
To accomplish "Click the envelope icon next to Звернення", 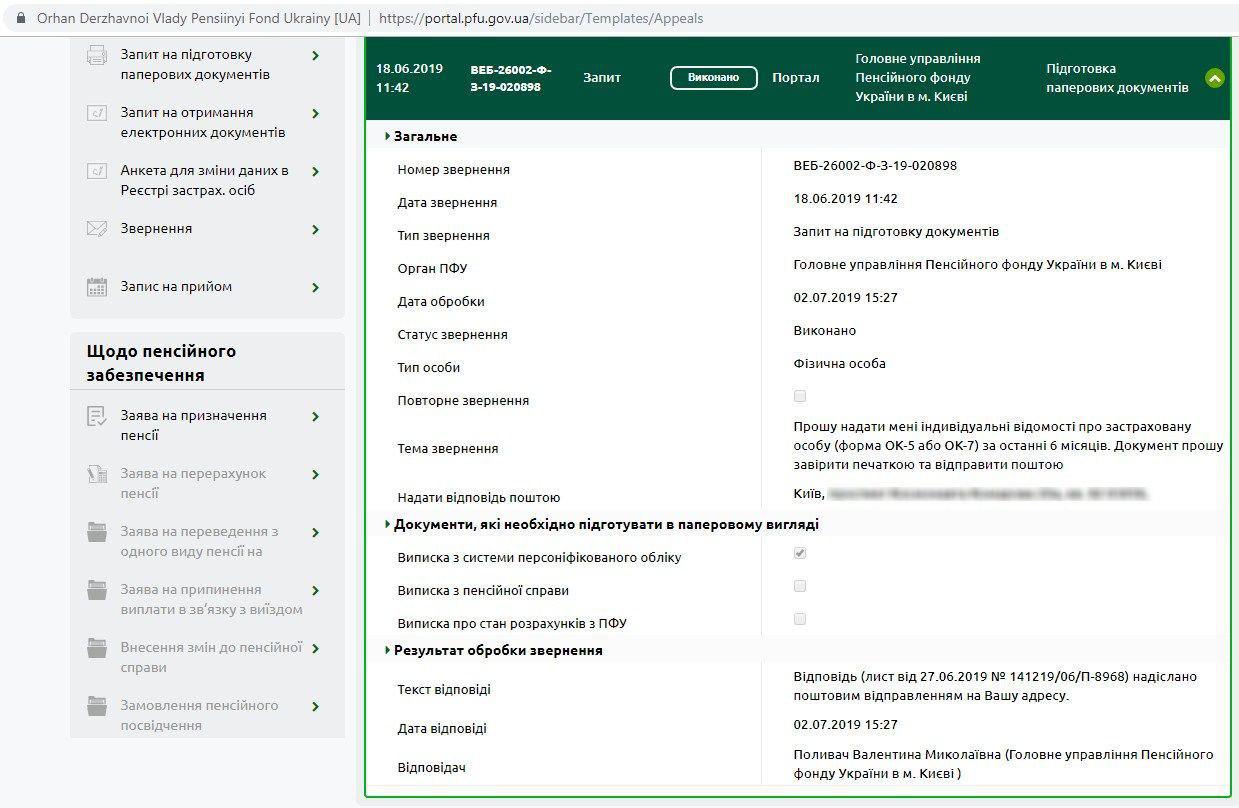I will pyautogui.click(x=96, y=229).
